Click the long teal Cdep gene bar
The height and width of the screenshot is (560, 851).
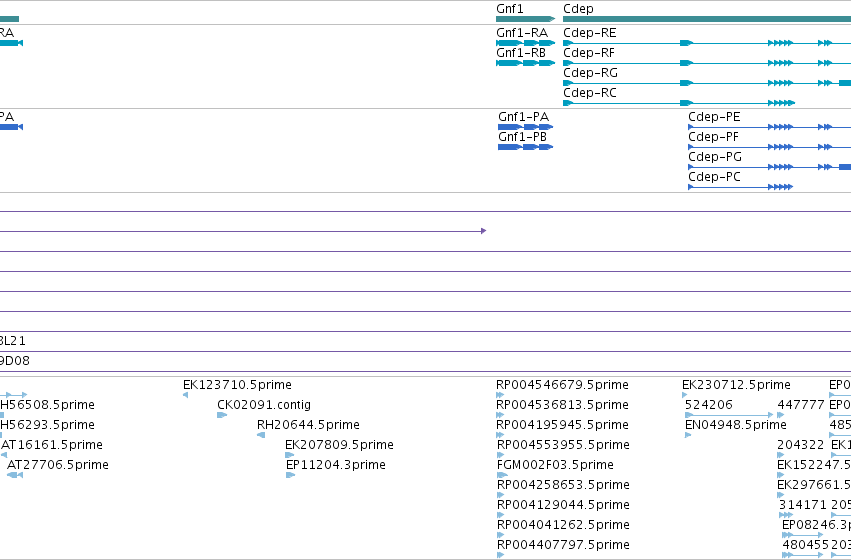(707, 19)
